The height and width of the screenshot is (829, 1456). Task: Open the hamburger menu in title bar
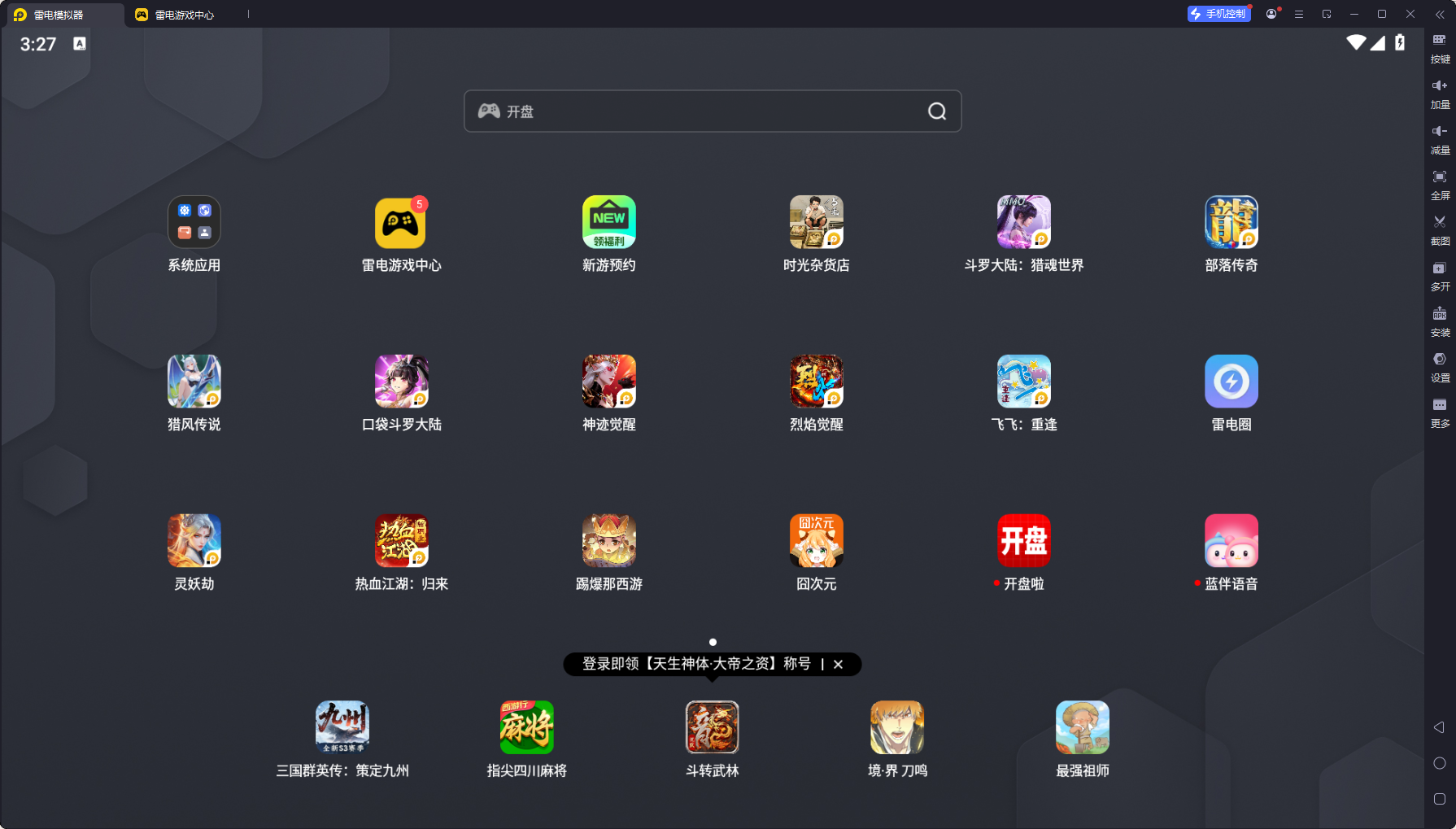pyautogui.click(x=1299, y=15)
